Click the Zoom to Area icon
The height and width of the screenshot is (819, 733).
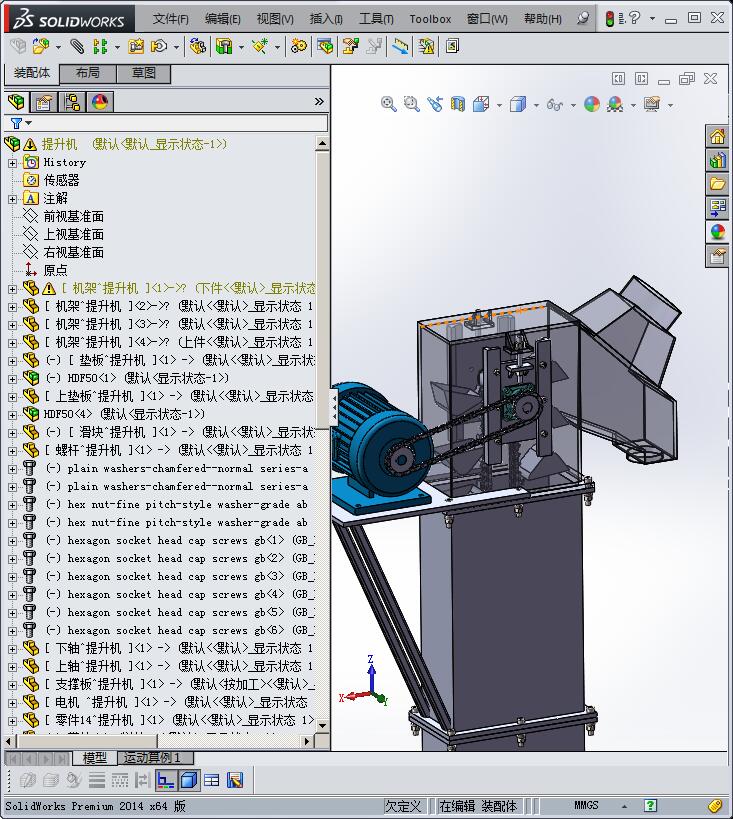pyautogui.click(x=411, y=104)
